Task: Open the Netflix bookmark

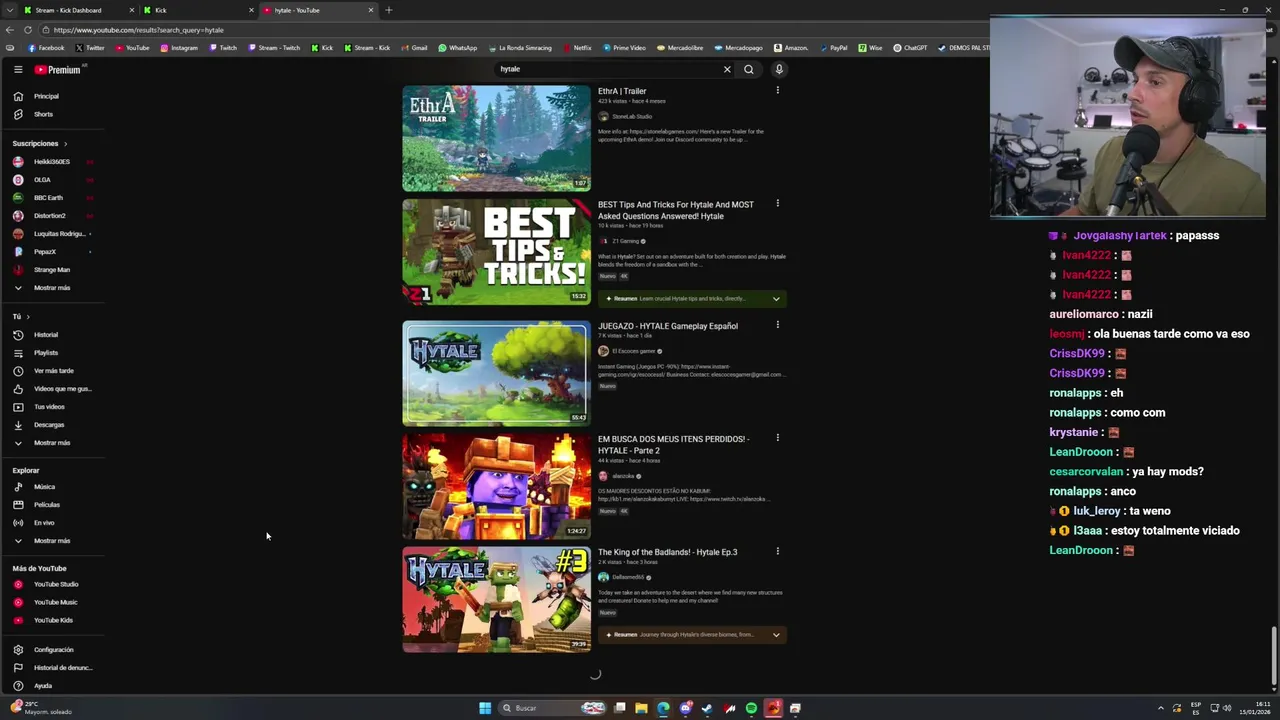Action: click(577, 48)
